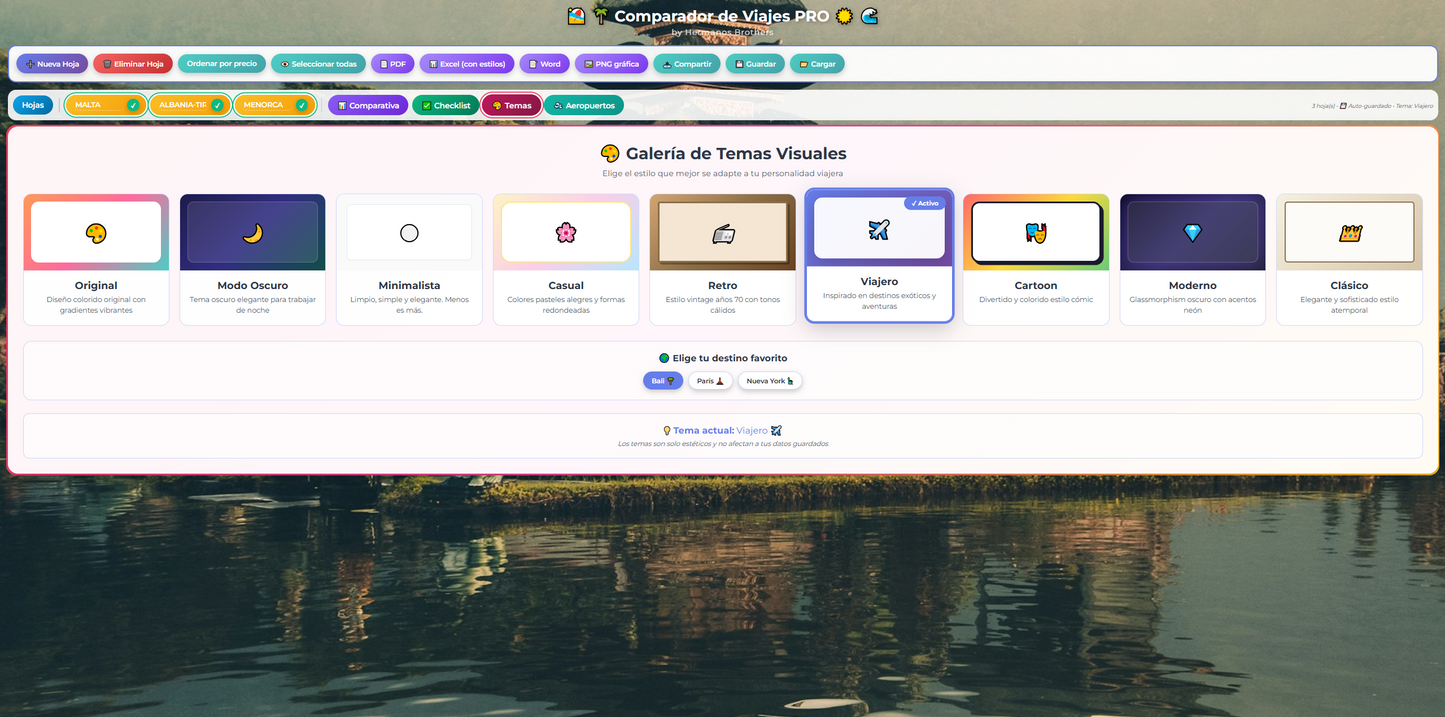
Task: Select París as favorite destination
Action: pos(711,381)
